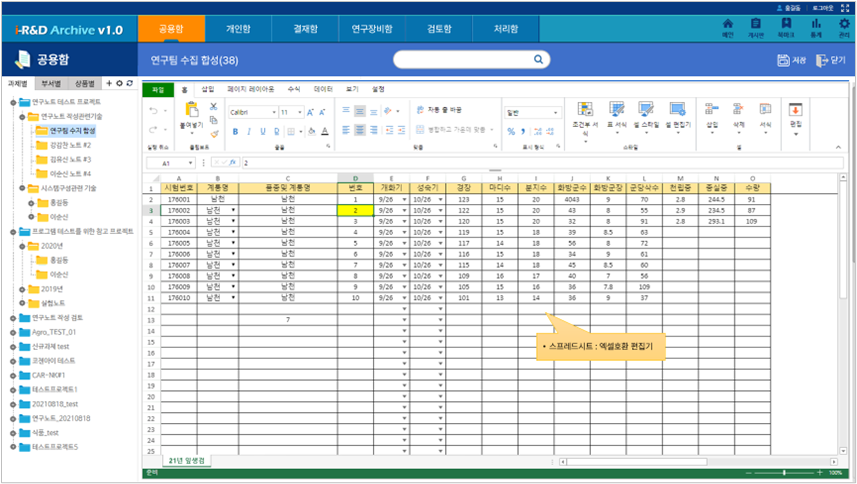Viewport: 857px width, 484px height.
Task: Click the font color A icon
Action: 325,131
